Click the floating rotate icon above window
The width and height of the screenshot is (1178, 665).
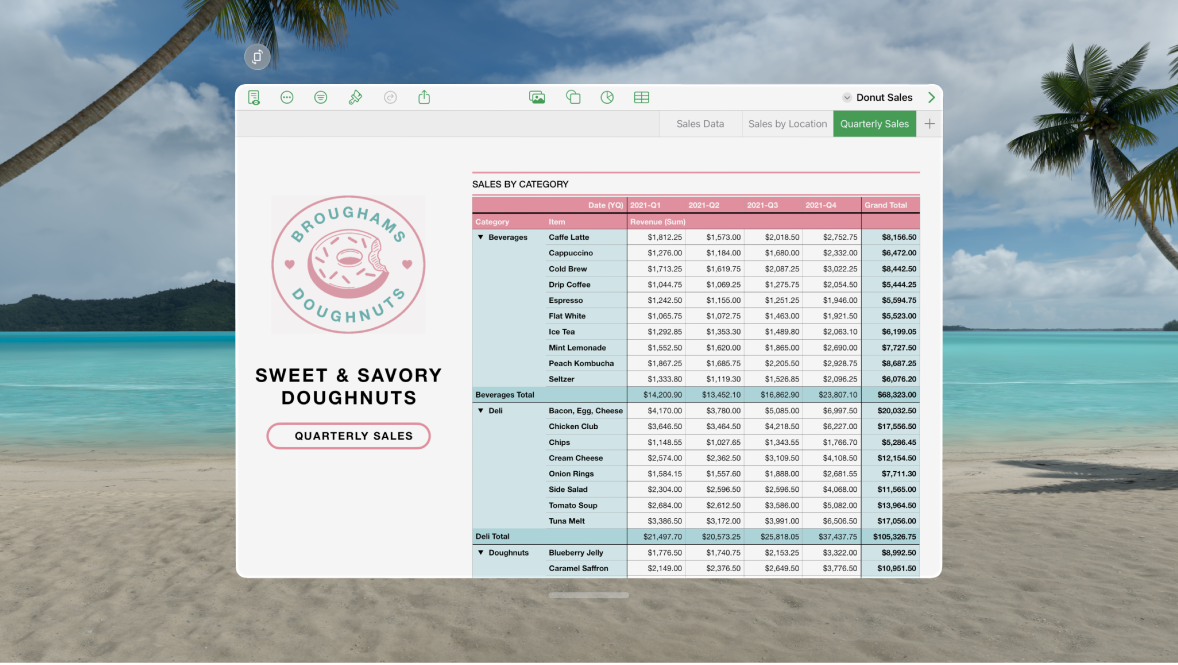point(257,57)
